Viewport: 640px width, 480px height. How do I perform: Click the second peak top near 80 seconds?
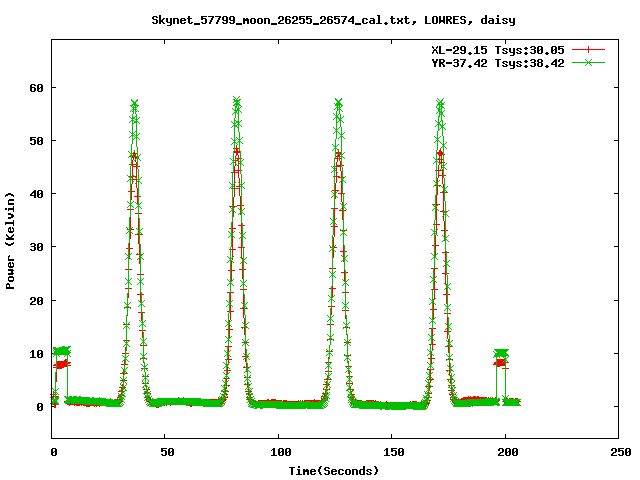tap(237, 101)
